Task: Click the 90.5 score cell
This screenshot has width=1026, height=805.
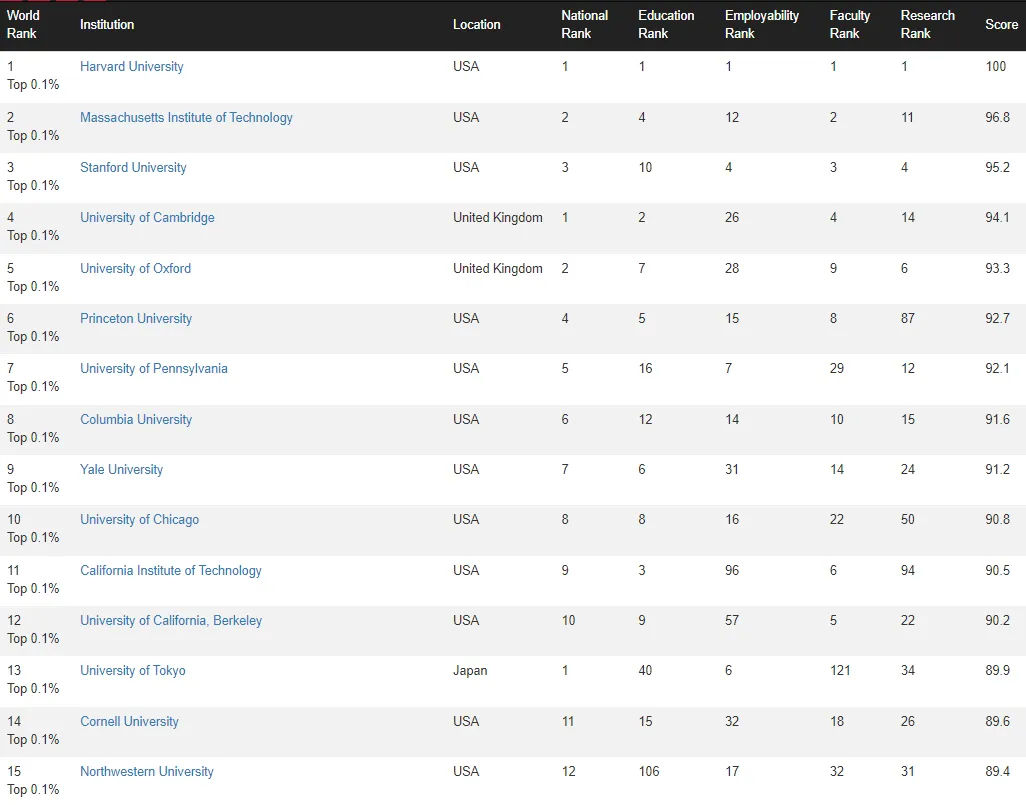Action: 997,571
